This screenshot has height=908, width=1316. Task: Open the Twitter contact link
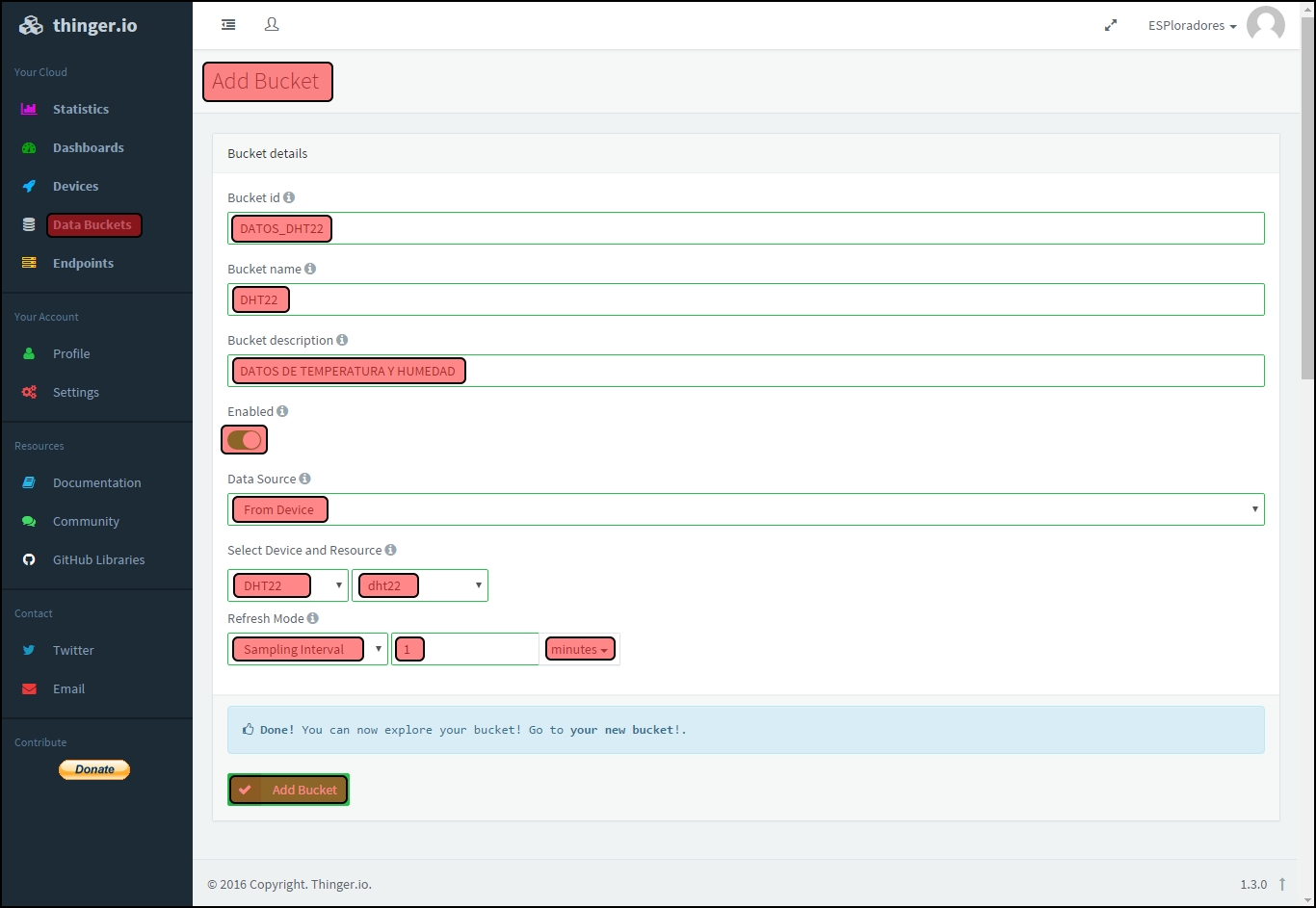(73, 650)
